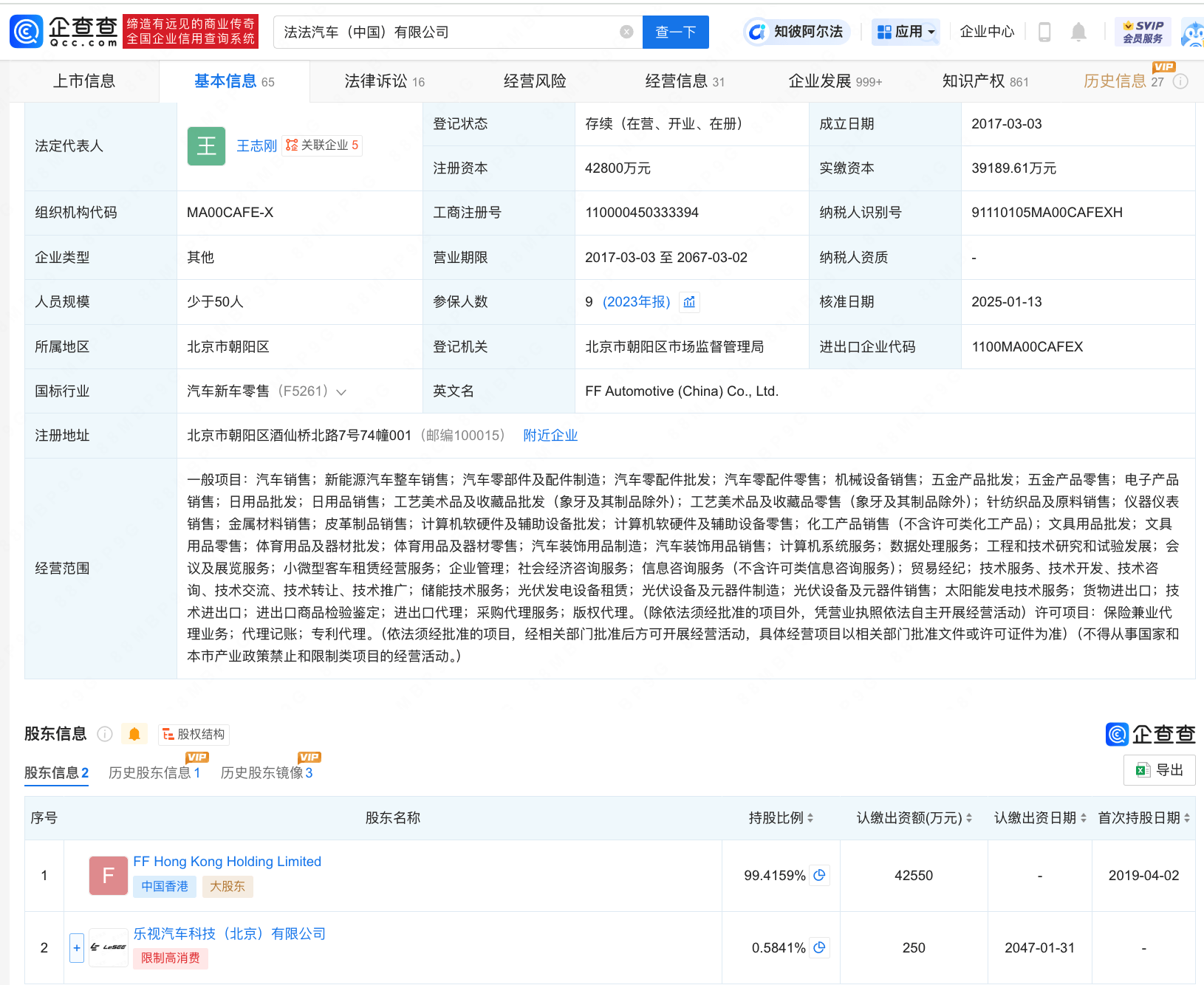Select the credit code 91110105MA00CAFEXH
Image resolution: width=1204 pixels, height=985 pixels.
(x=1047, y=213)
